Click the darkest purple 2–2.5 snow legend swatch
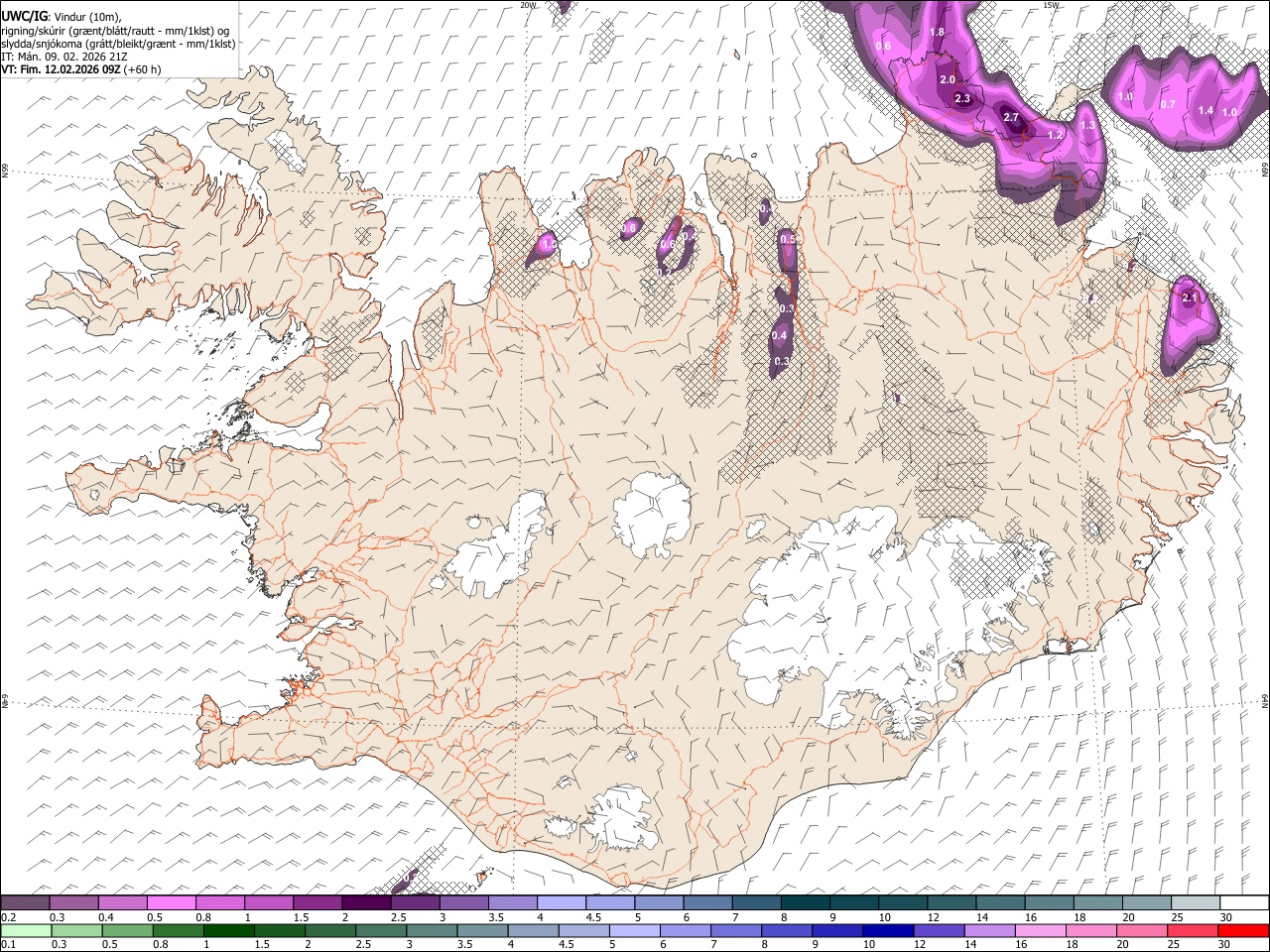The height and width of the screenshot is (952, 1270). pyautogui.click(x=365, y=902)
